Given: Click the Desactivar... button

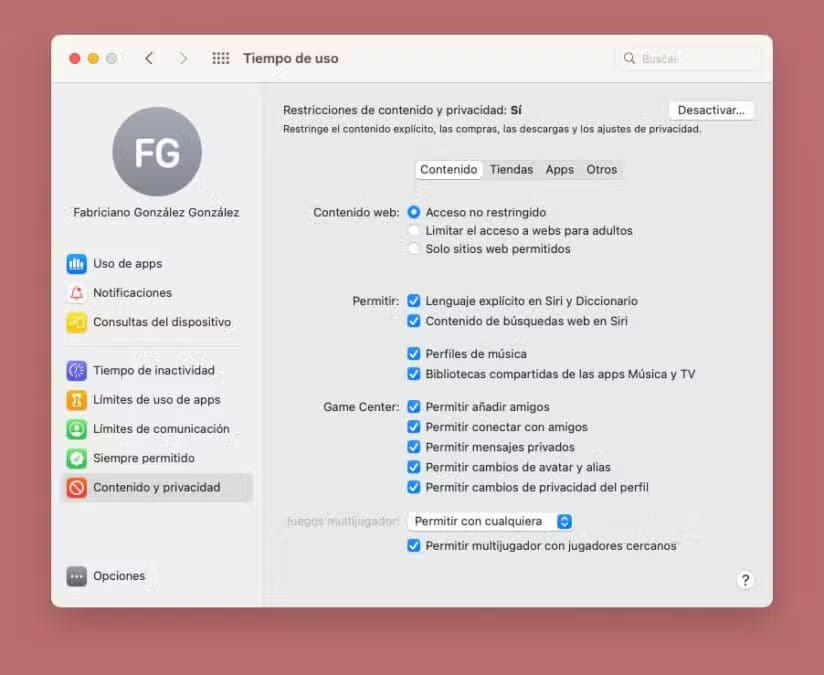Looking at the screenshot, I should tap(711, 110).
